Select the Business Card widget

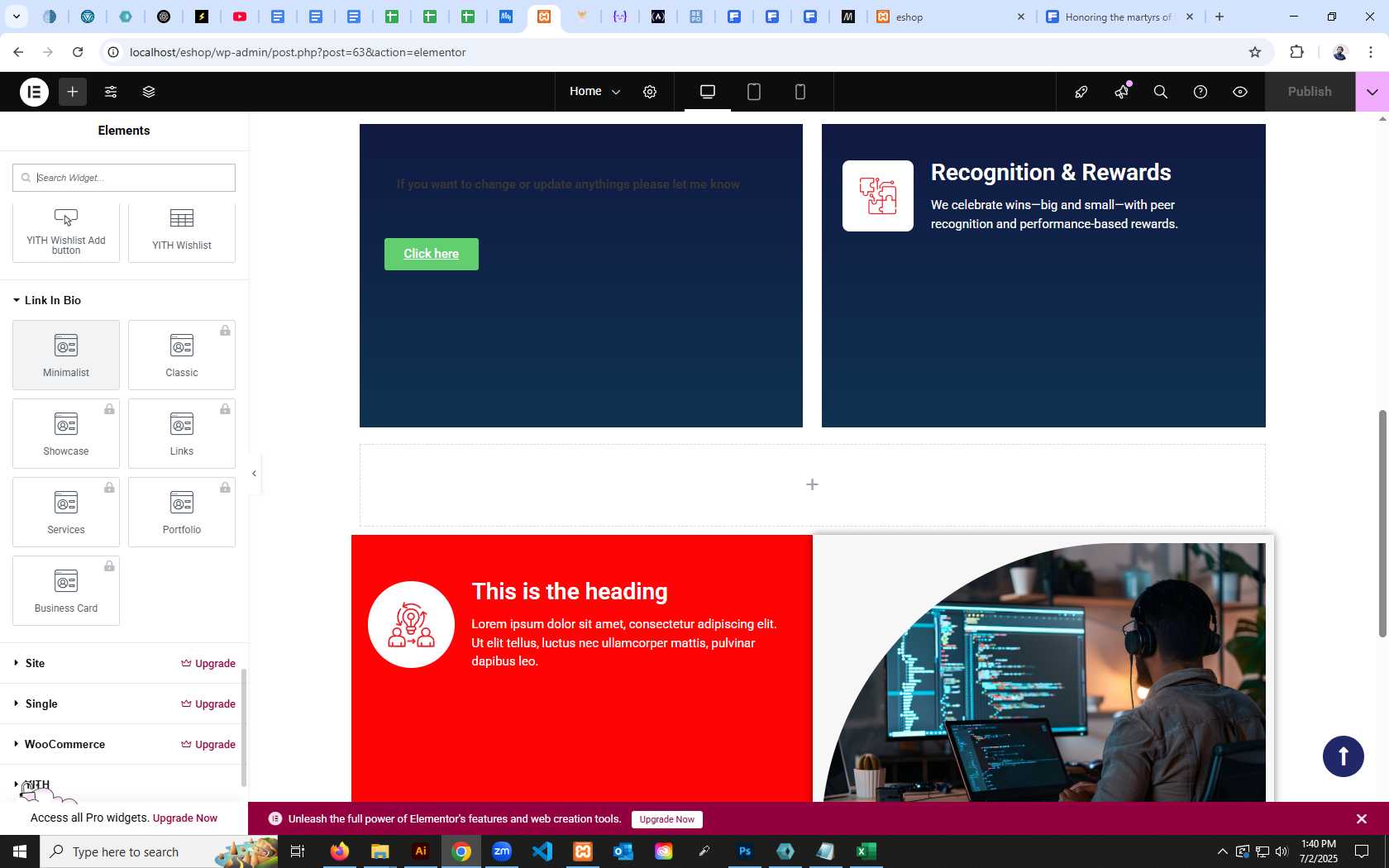[x=66, y=590]
